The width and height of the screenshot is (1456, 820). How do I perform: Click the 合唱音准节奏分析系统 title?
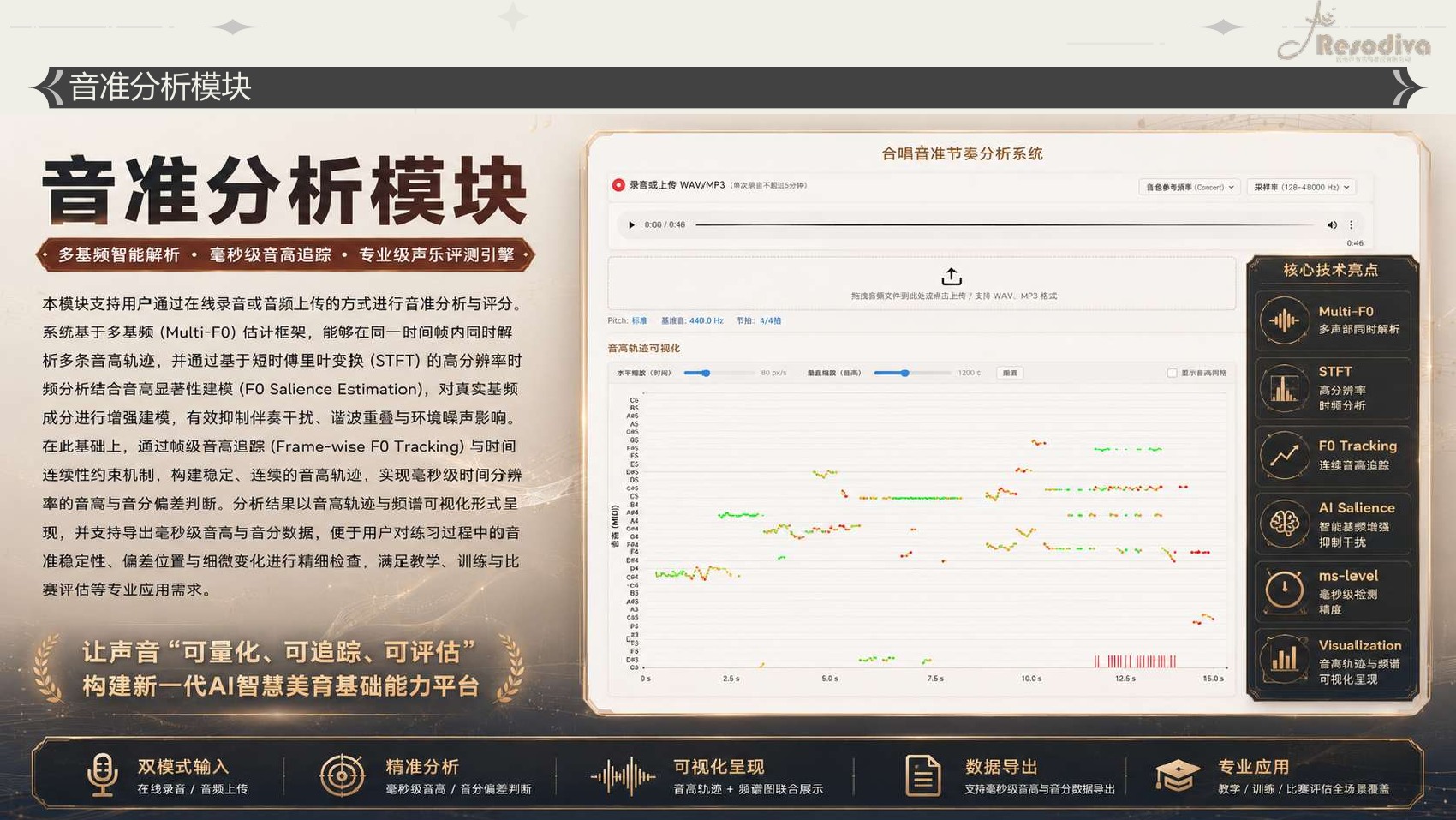coord(962,153)
